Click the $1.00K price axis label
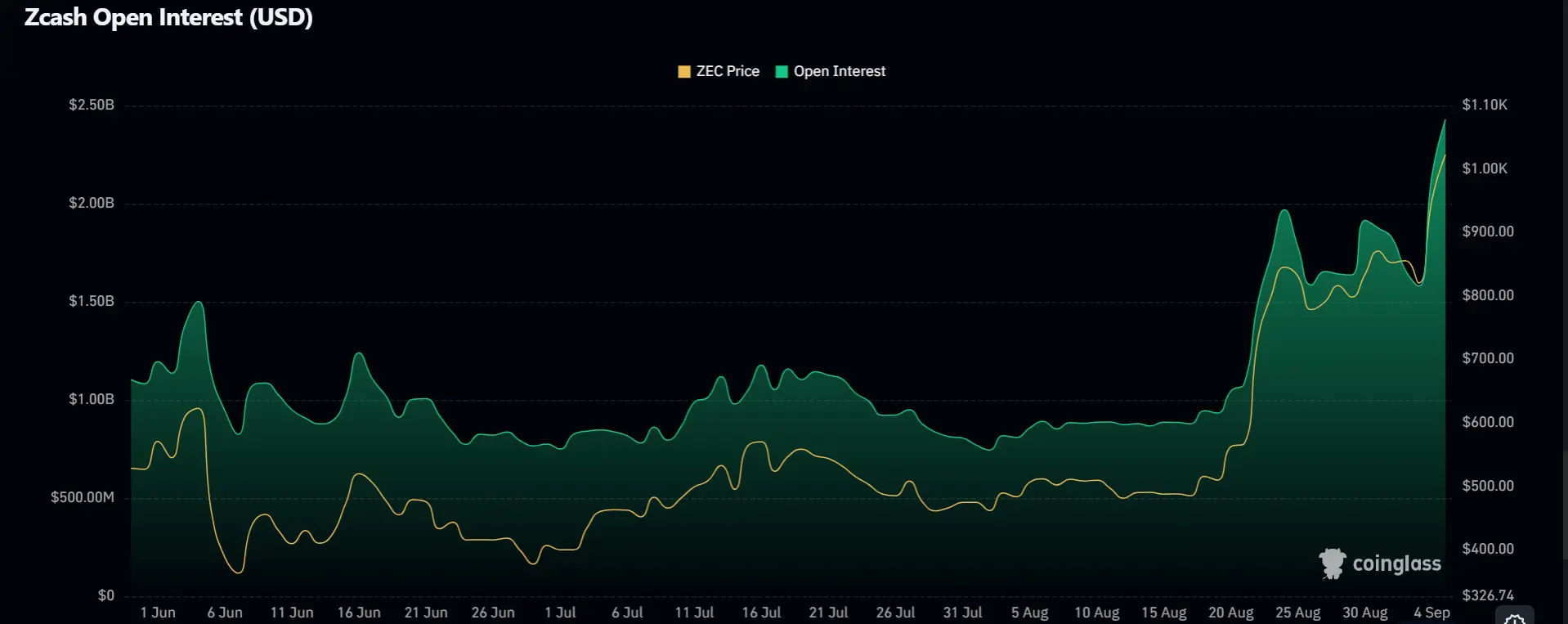The width and height of the screenshot is (1568, 624). tap(1485, 168)
